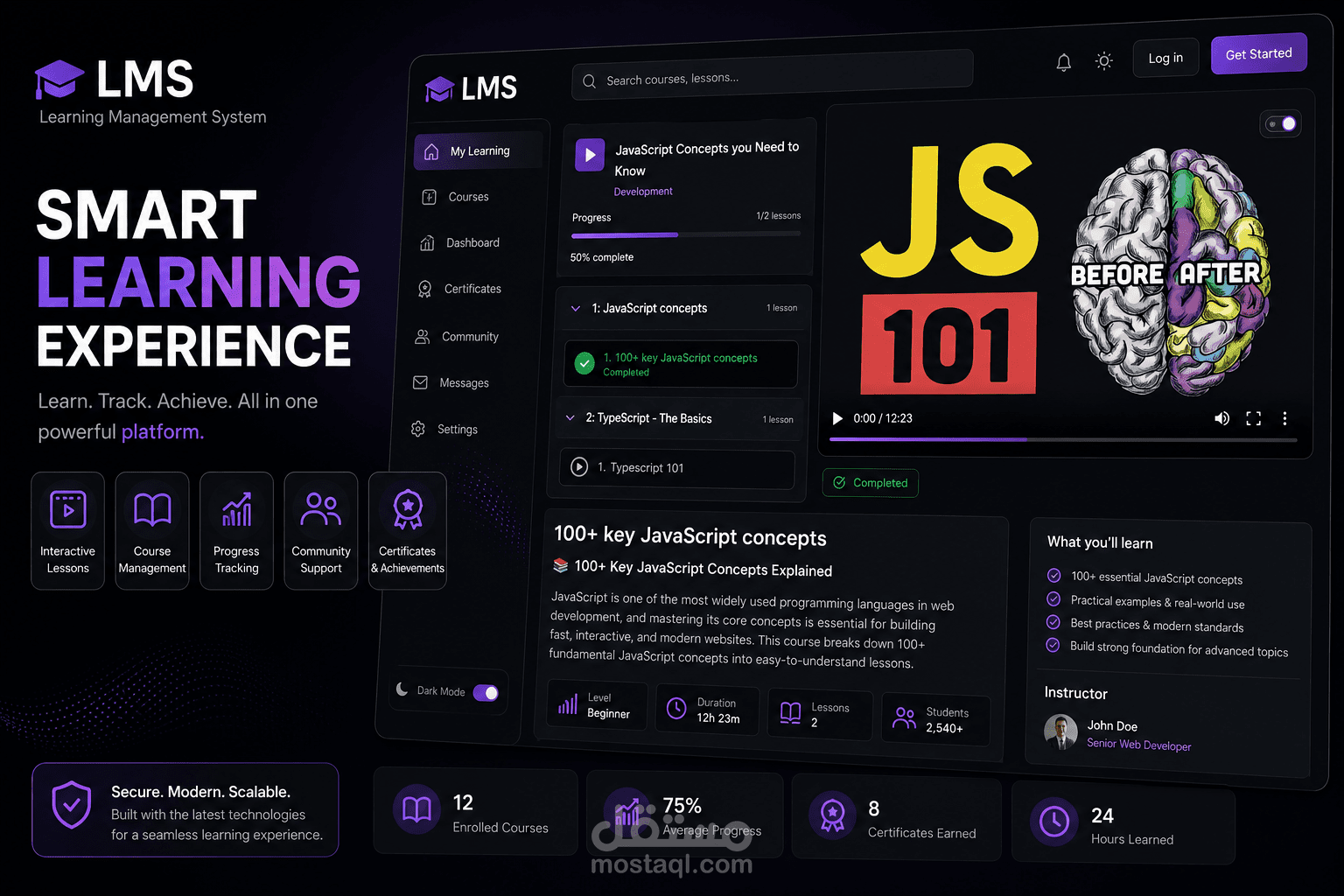Click the course 50% progress bar
Viewport: 1344px width, 896px height.
(686, 235)
